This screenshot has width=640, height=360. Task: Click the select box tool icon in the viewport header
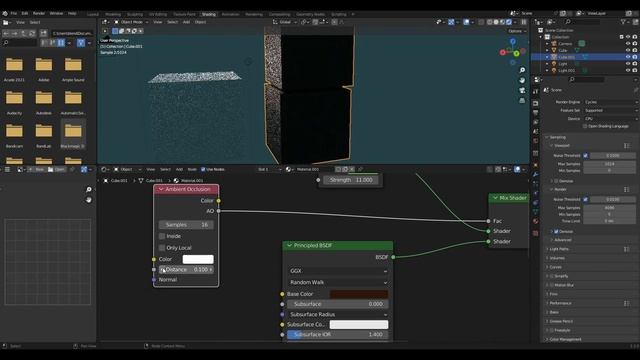115,31
